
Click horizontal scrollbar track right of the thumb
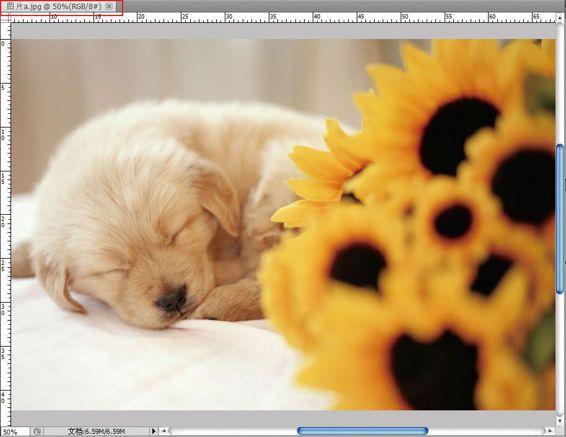[x=487, y=431]
